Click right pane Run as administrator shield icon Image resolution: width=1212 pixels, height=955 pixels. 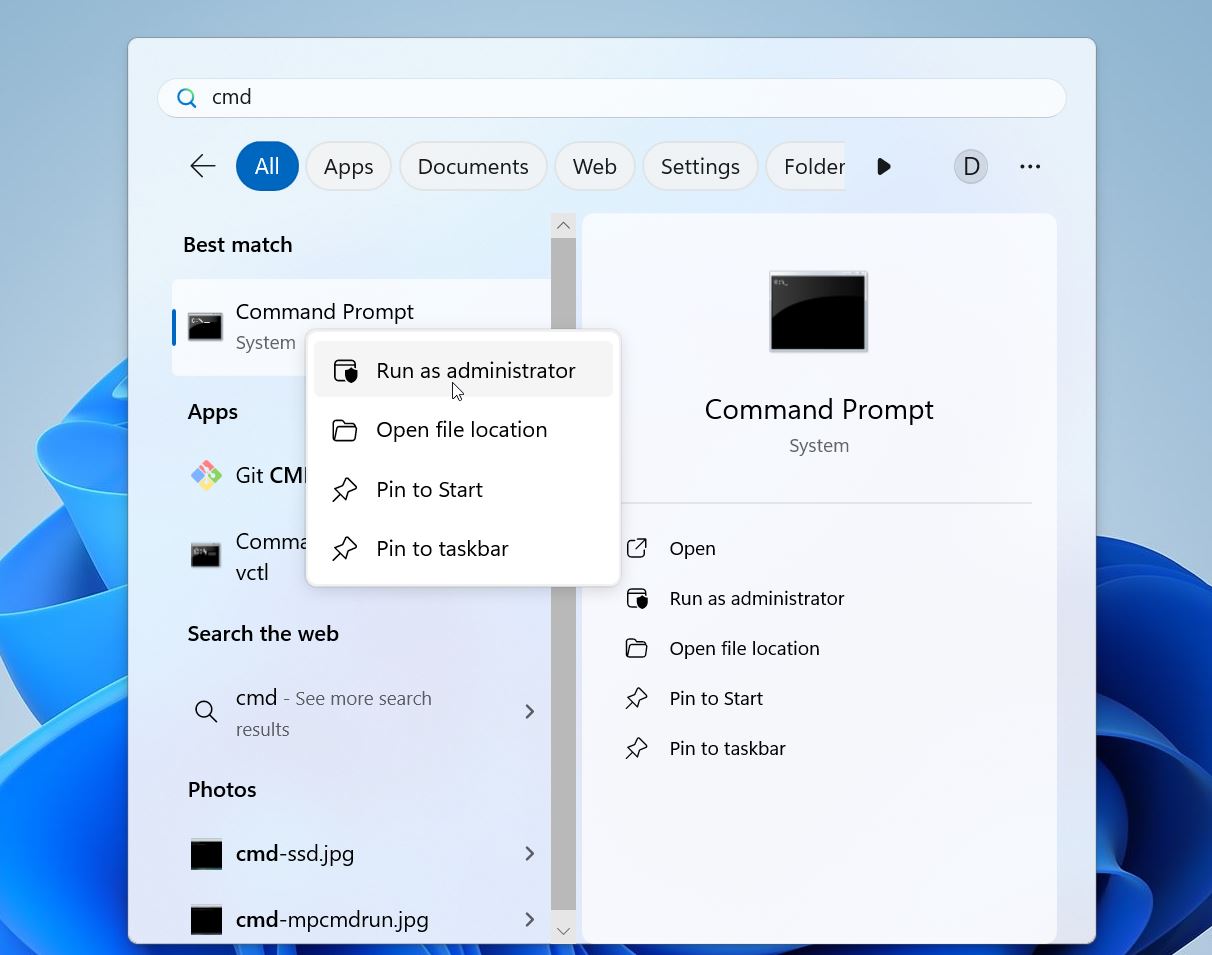pos(637,598)
